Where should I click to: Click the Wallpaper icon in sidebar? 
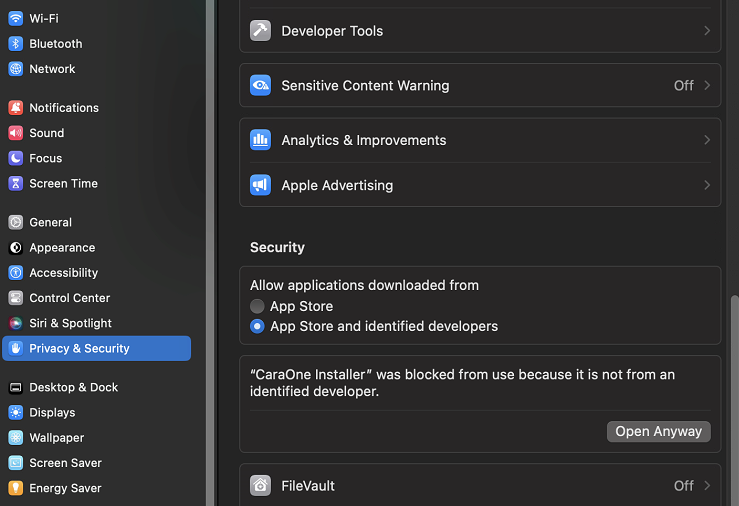coord(16,438)
